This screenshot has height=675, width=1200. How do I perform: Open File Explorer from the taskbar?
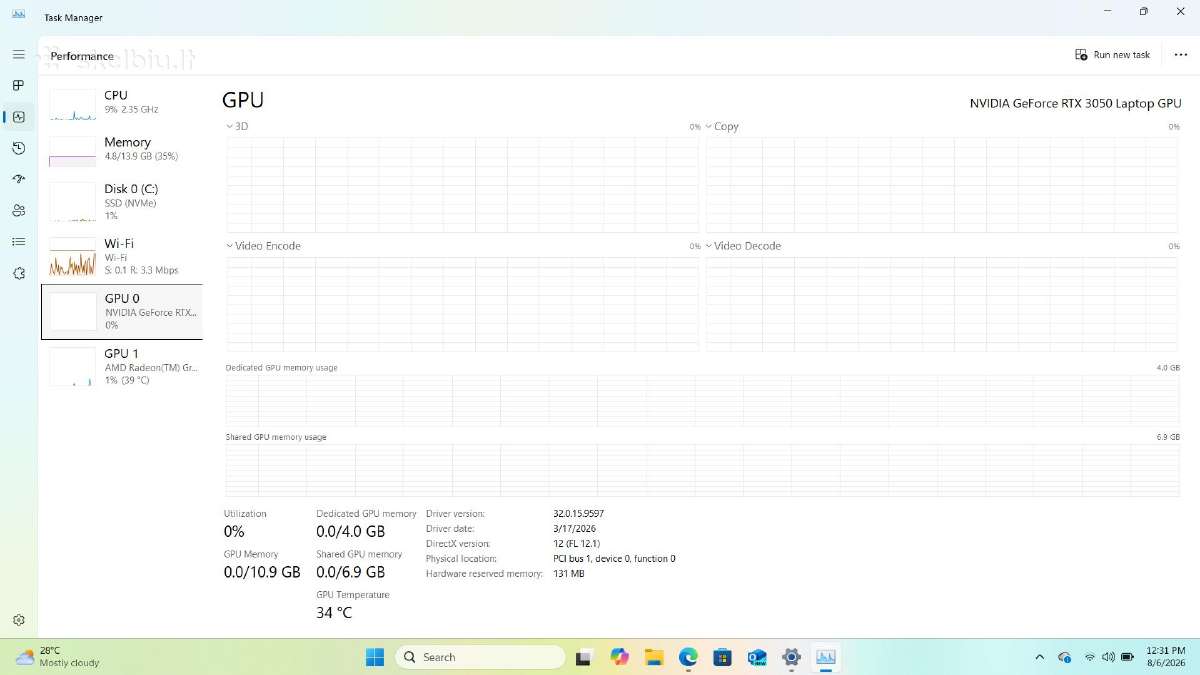click(654, 657)
